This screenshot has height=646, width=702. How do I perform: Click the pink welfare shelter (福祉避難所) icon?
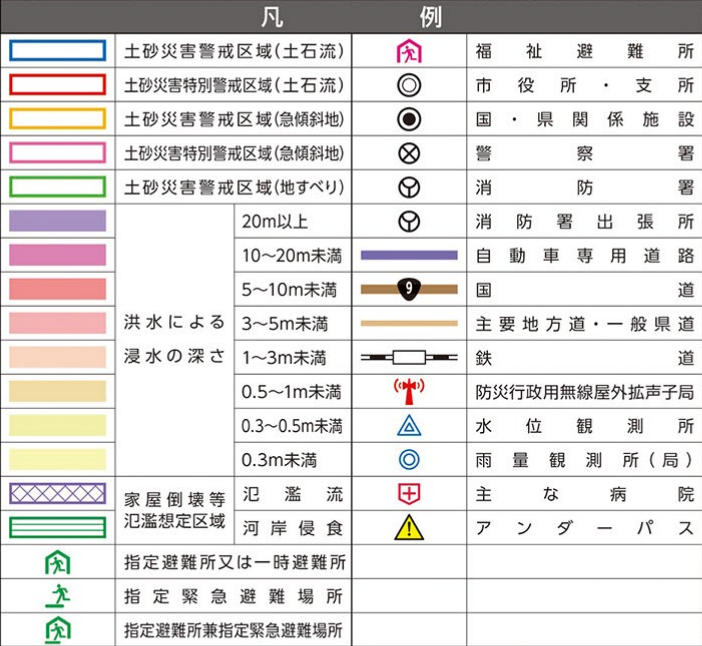(408, 51)
